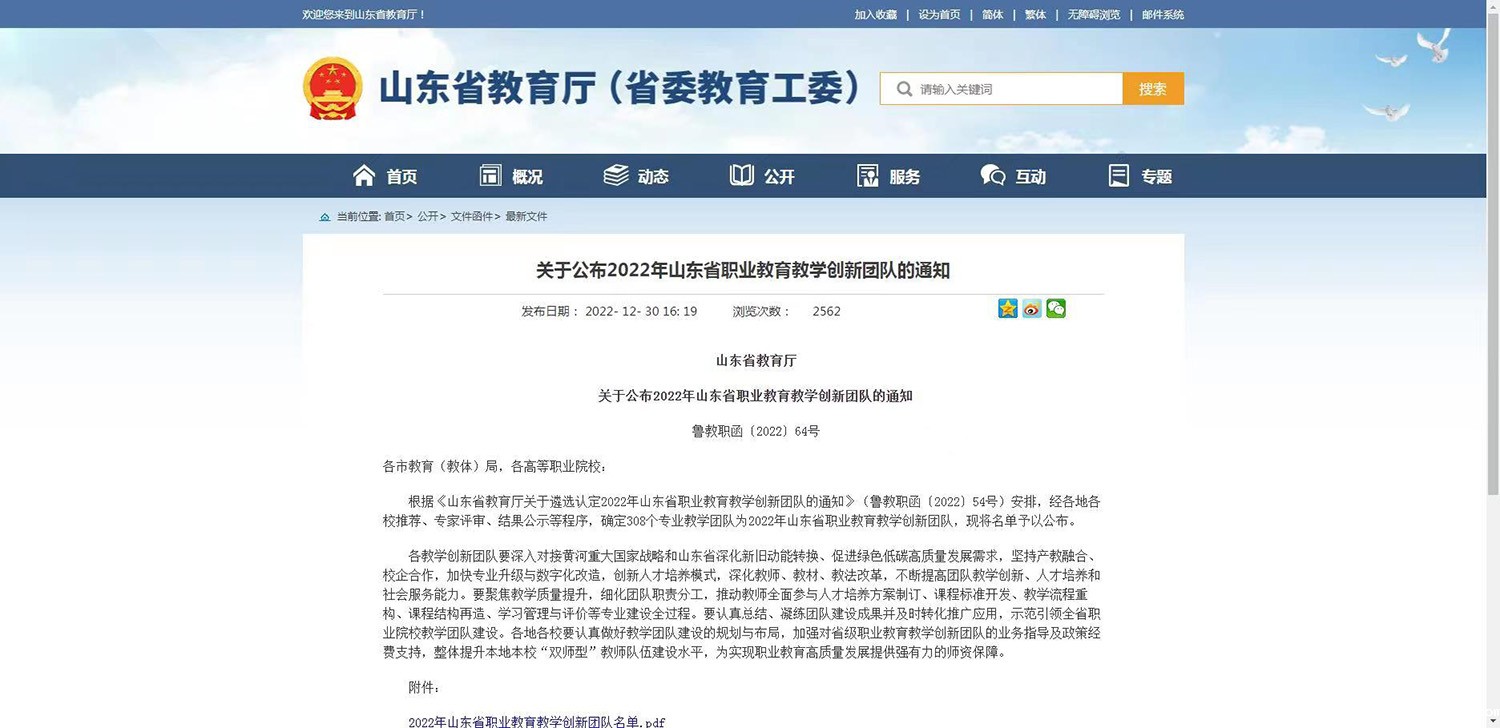Screen dimensions: 1500x728
Task: Click the home icon beside 首页
Action: tap(364, 176)
